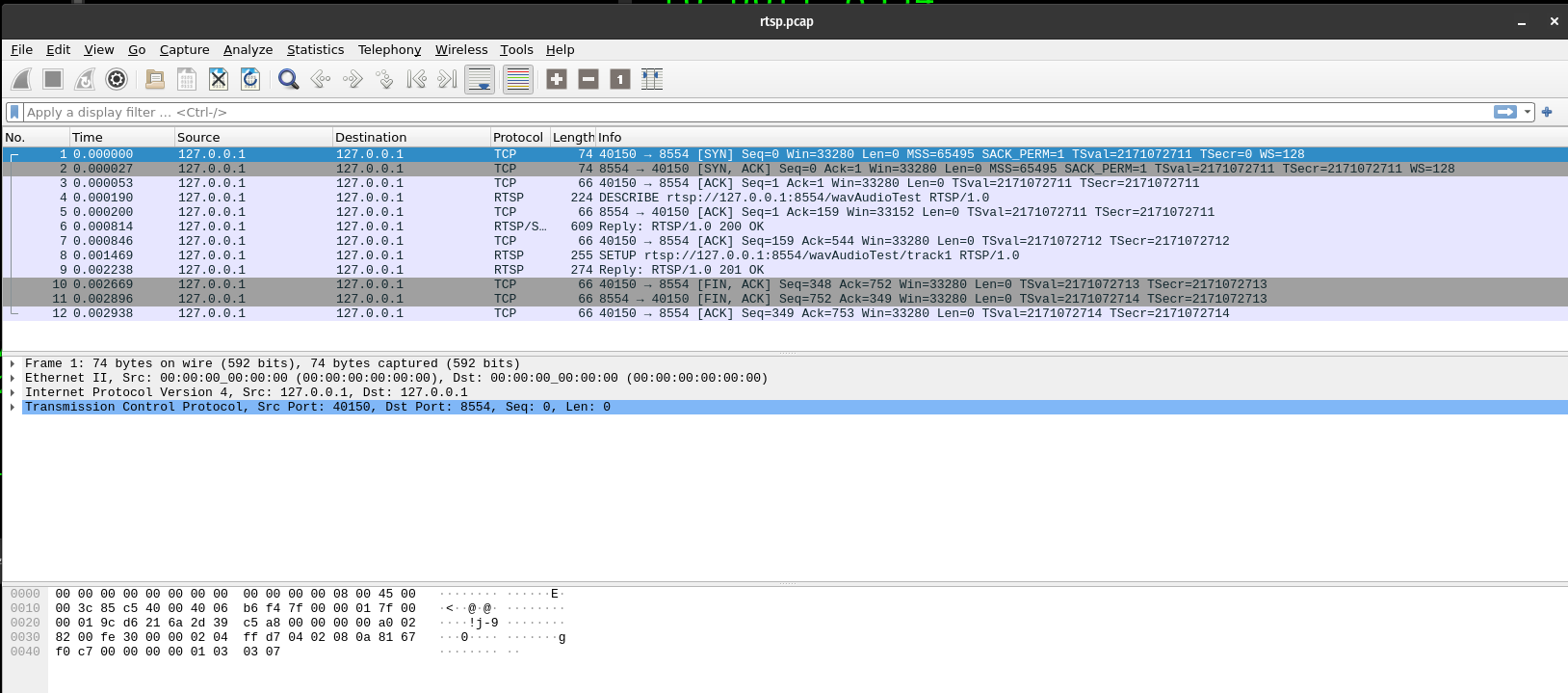Open the Telephony menu
The height and width of the screenshot is (693, 1568).
[389, 50]
